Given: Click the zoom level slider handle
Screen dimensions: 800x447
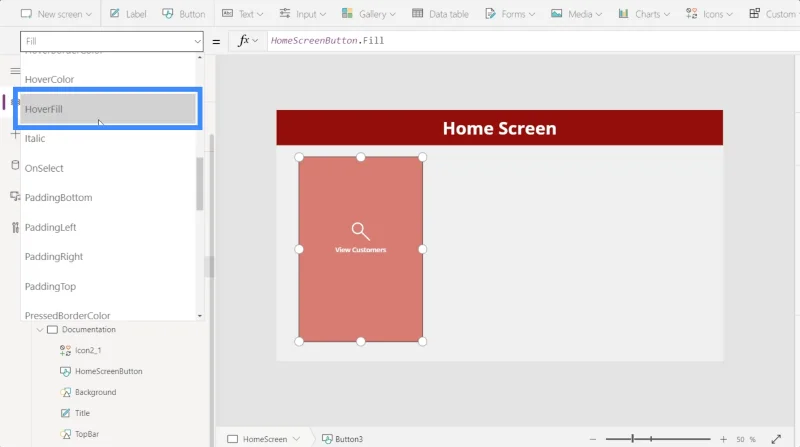Looking at the screenshot, I should pyautogui.click(x=633, y=439).
